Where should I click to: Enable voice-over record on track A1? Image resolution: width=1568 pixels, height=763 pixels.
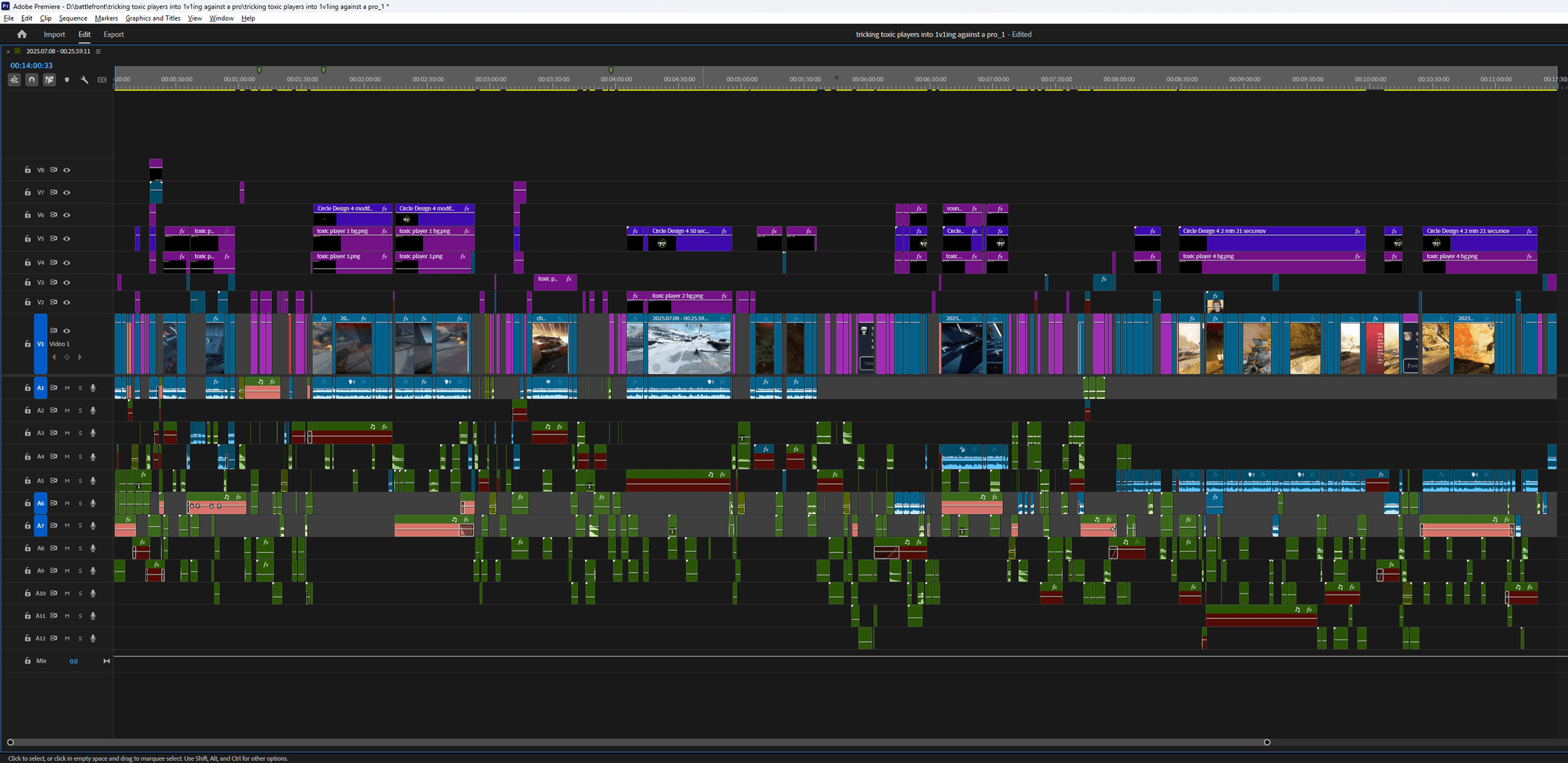[93, 388]
